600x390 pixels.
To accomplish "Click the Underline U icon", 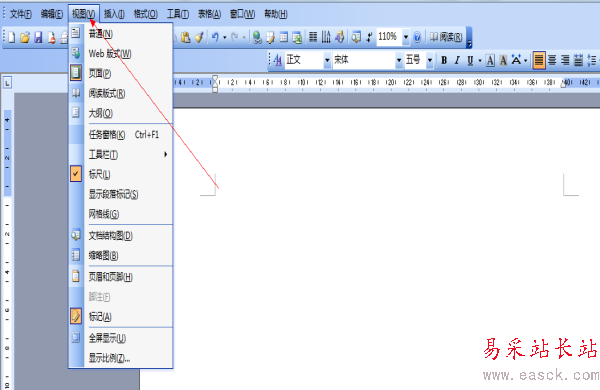I will click(x=470, y=60).
